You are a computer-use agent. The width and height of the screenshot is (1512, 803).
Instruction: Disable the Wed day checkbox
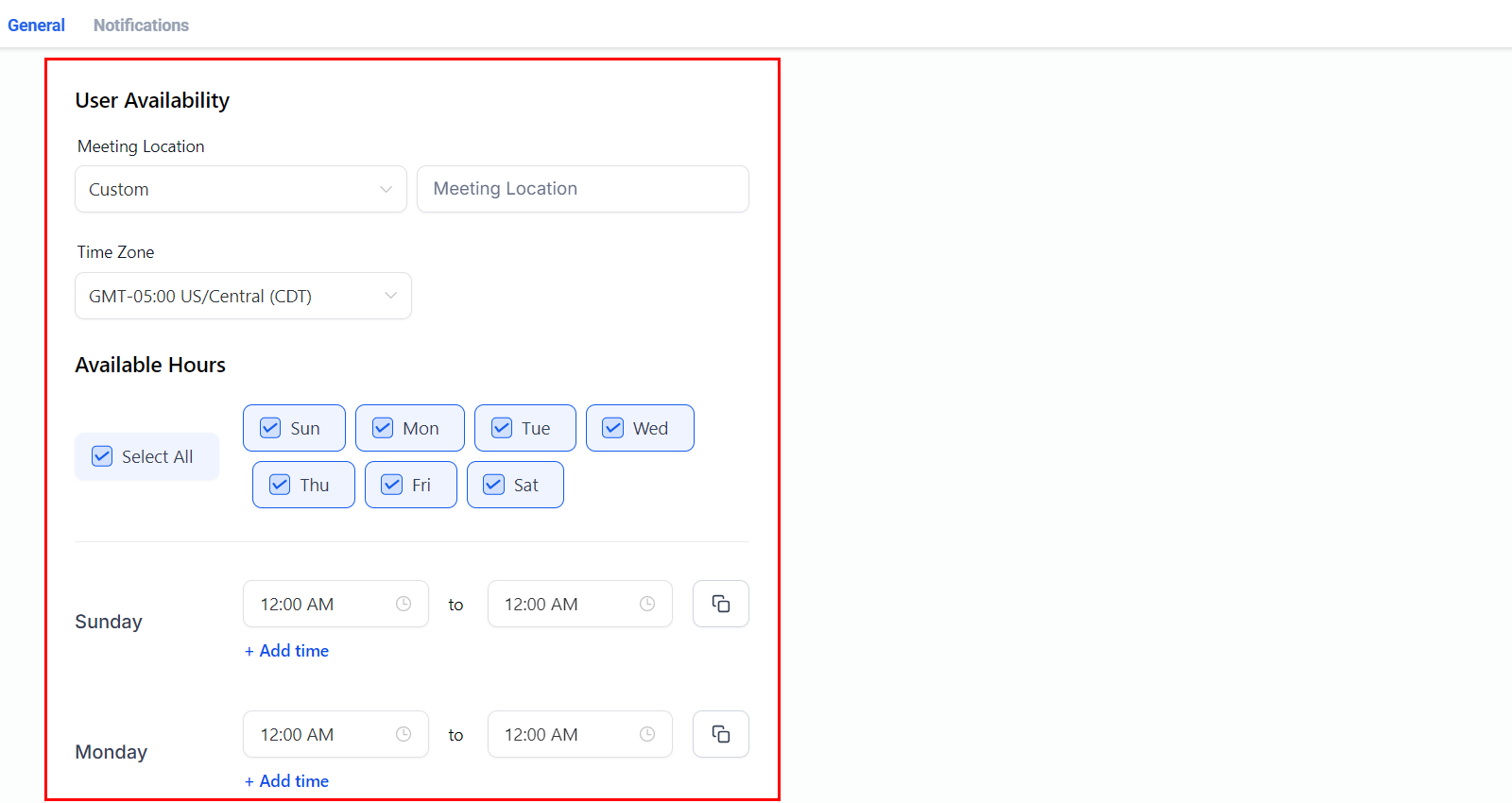coord(613,428)
